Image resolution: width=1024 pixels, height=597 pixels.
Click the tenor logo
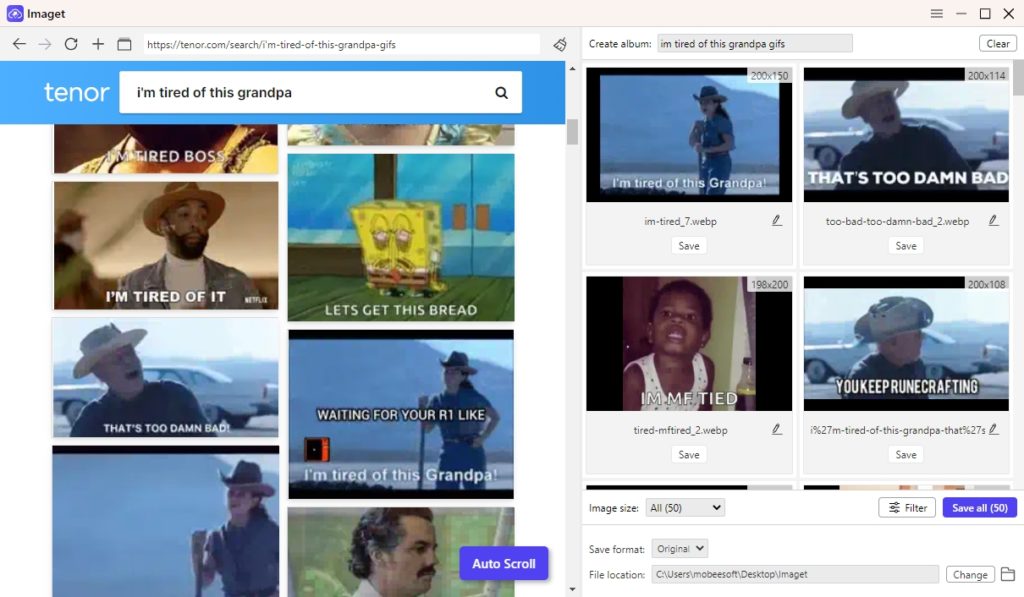point(76,93)
